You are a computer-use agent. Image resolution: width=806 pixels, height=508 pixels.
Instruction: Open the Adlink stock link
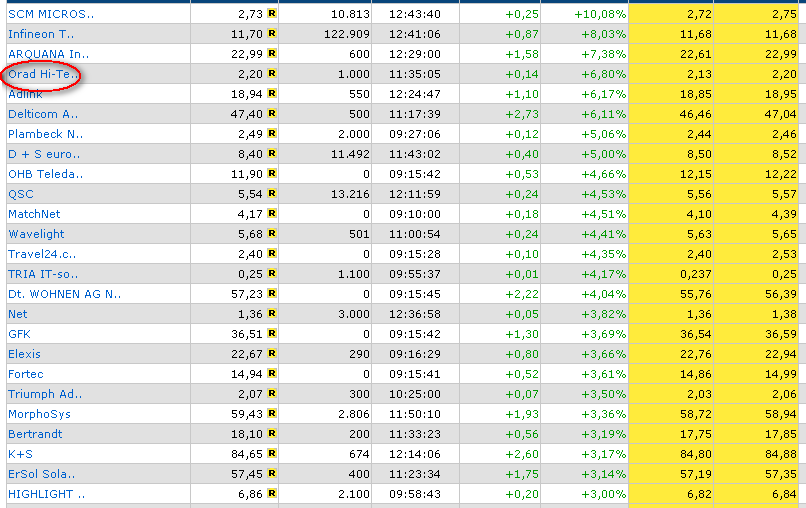25,94
